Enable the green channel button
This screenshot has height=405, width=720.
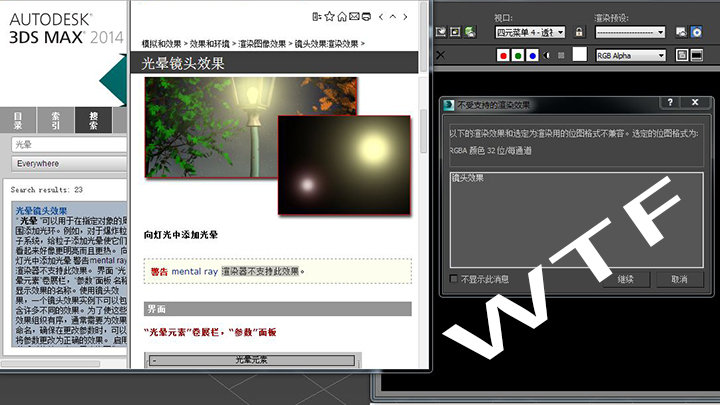pos(518,56)
